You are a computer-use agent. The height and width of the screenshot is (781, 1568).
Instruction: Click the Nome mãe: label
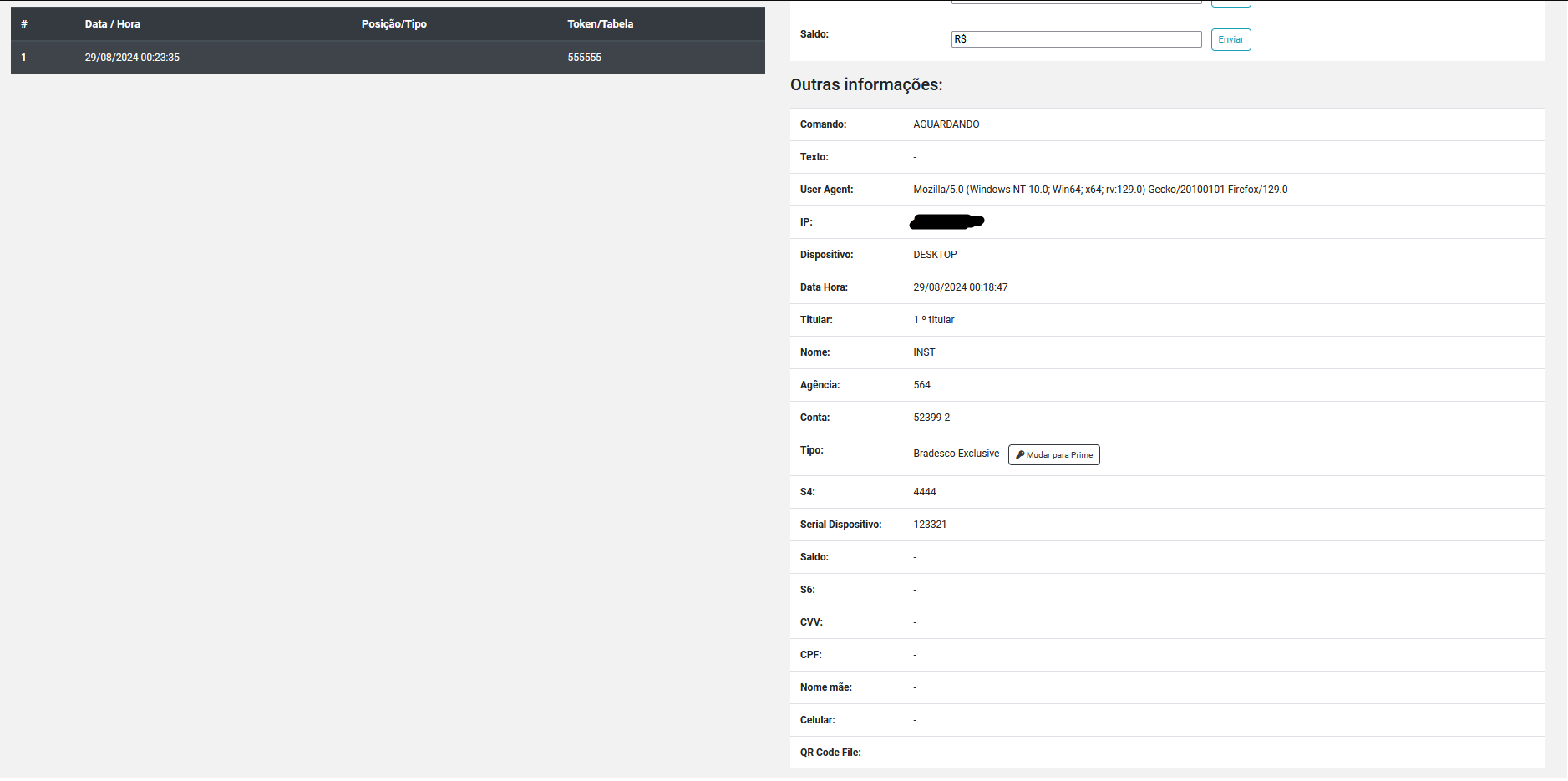tap(825, 687)
